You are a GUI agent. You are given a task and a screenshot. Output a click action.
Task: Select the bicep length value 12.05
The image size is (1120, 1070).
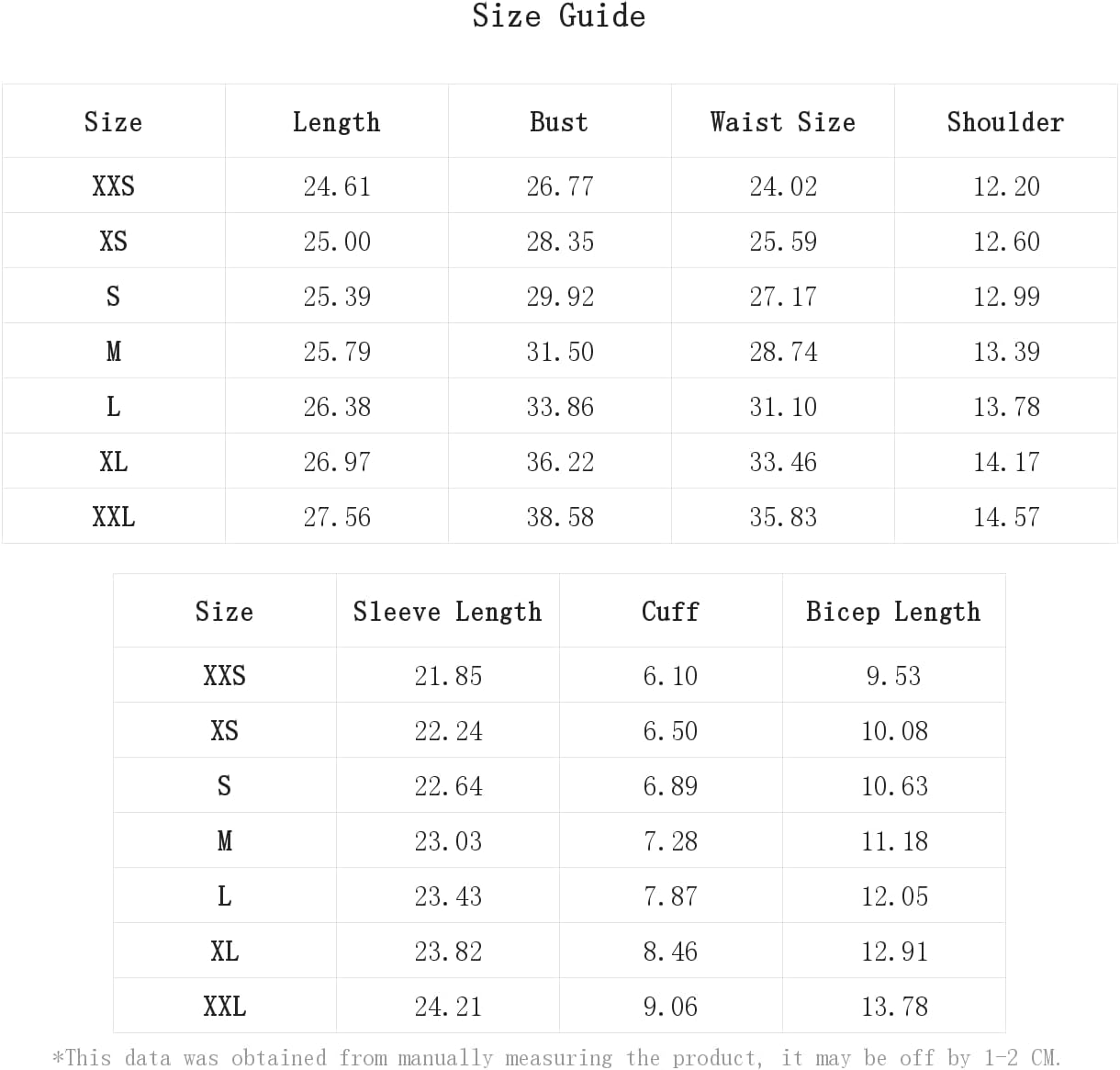point(894,896)
